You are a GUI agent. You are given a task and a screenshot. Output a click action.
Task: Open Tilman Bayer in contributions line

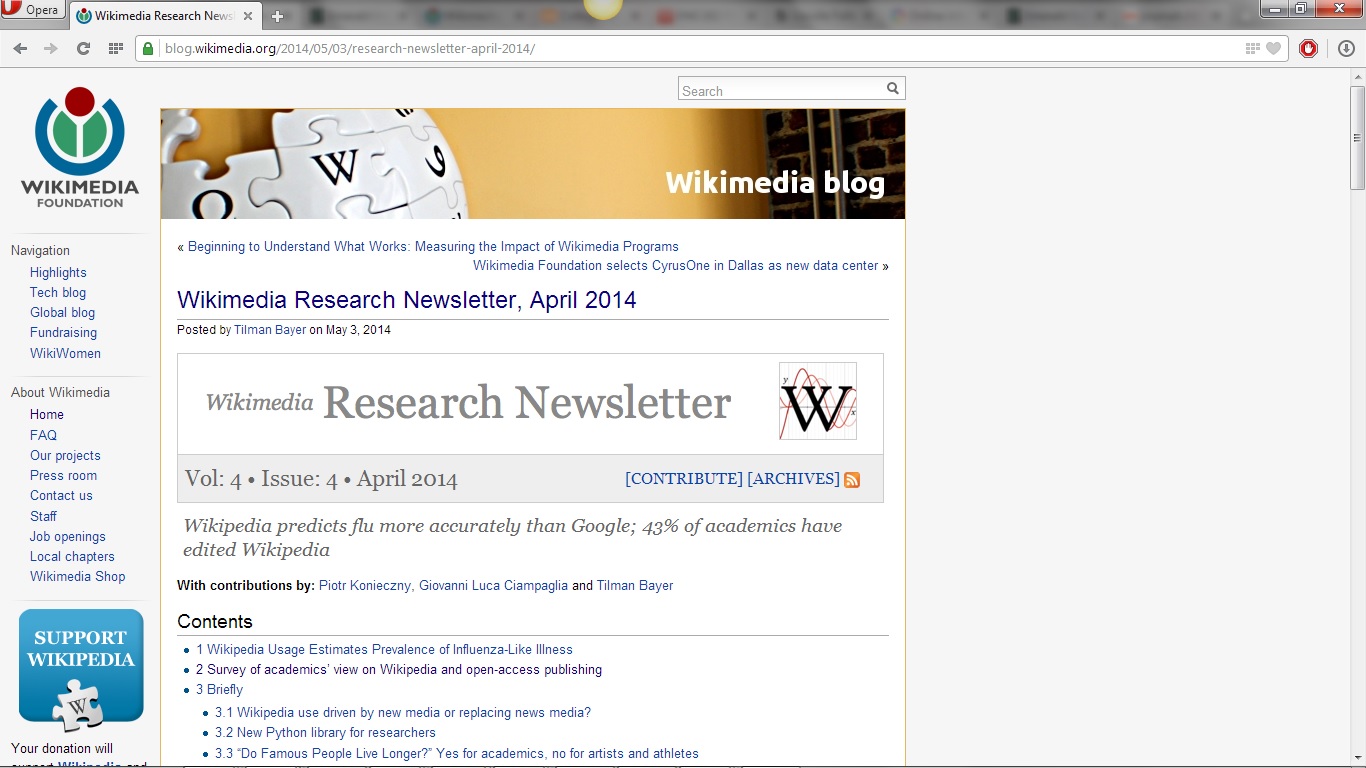pyautogui.click(x=635, y=585)
